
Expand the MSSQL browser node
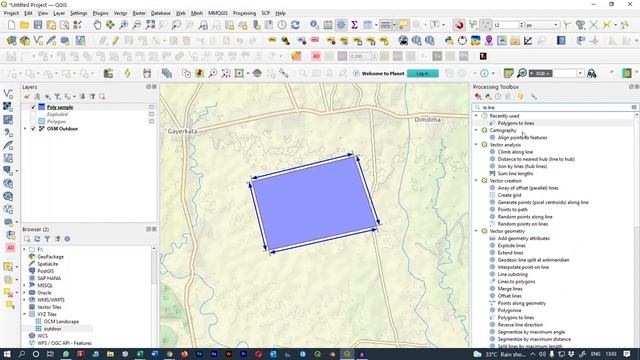tap(24, 285)
